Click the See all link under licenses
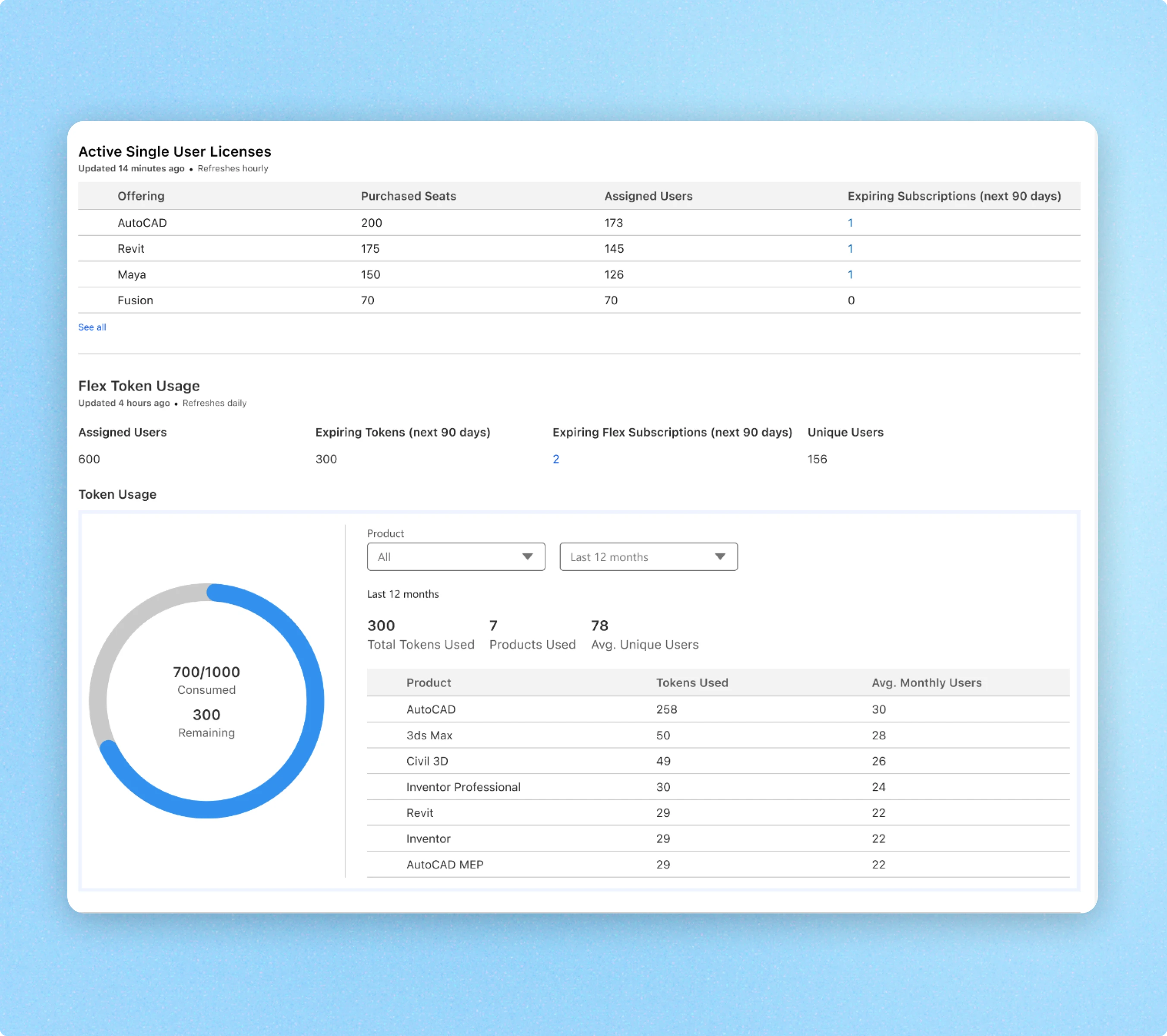This screenshot has height=1036, width=1167. pos(92,327)
